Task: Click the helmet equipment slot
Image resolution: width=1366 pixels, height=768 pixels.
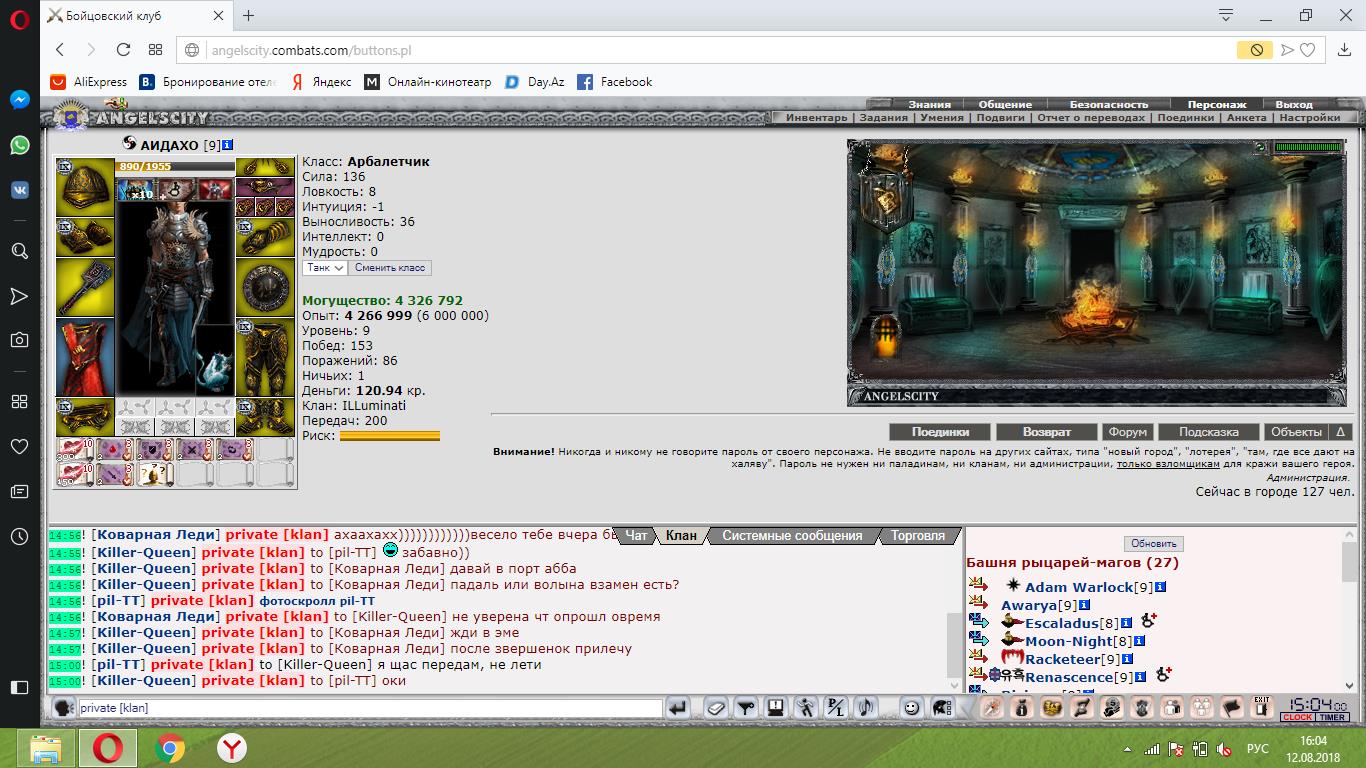Action: (85, 186)
